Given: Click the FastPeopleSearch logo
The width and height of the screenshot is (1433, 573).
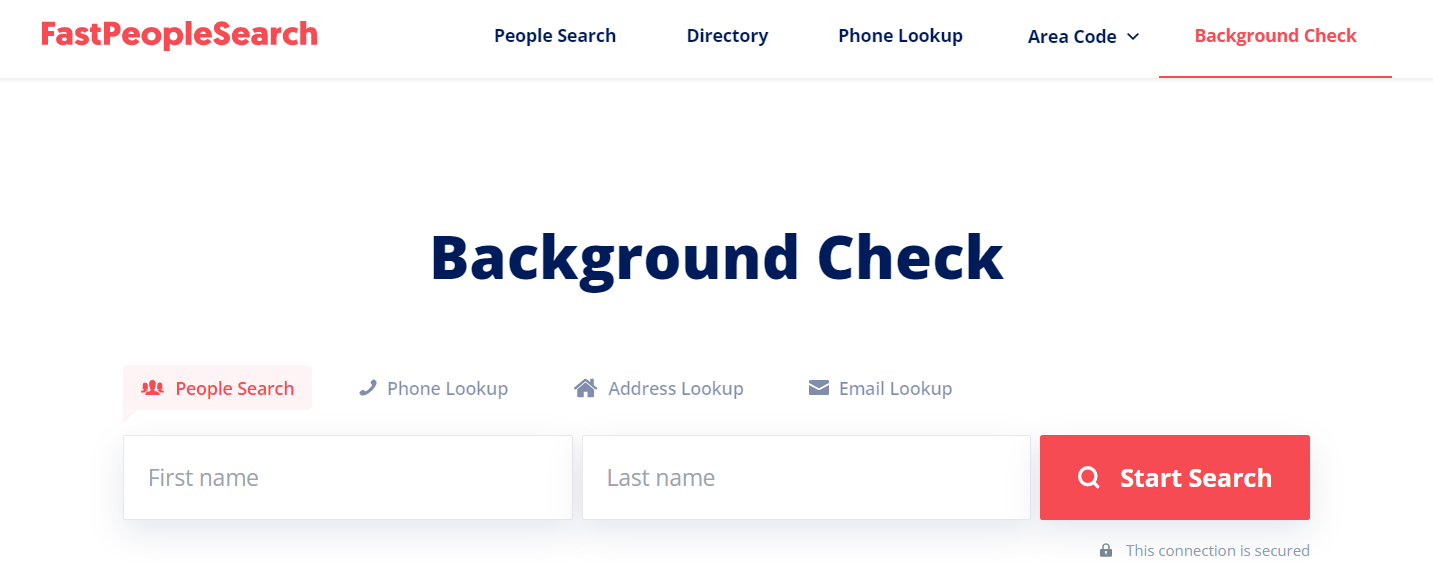Looking at the screenshot, I should pyautogui.click(x=179, y=35).
